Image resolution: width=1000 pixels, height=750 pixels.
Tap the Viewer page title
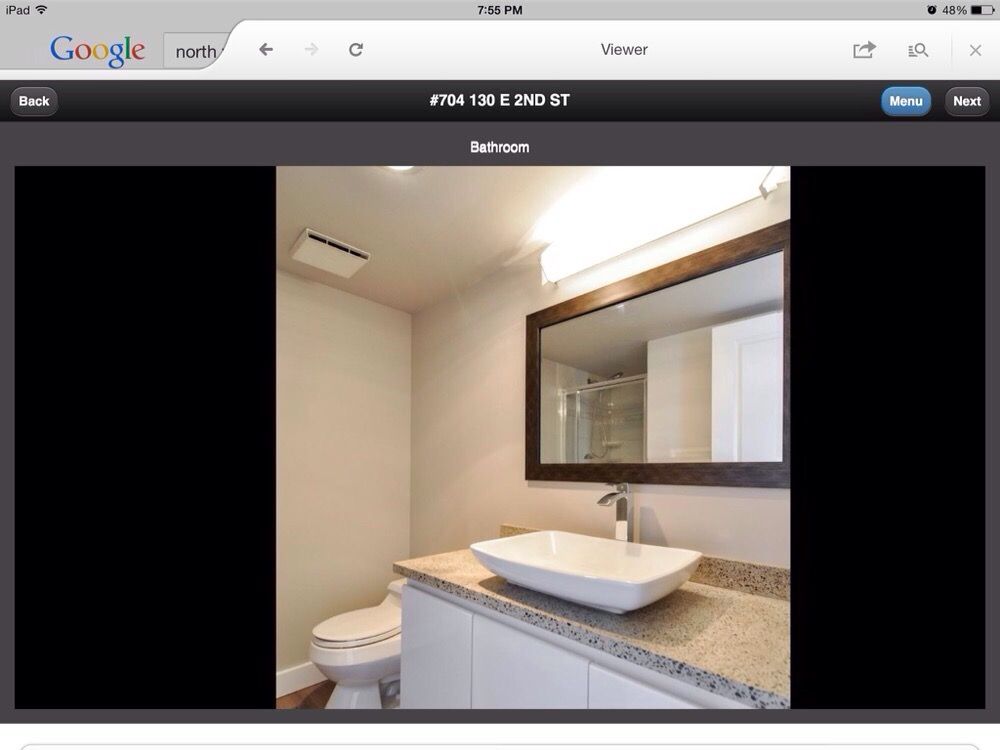click(624, 50)
